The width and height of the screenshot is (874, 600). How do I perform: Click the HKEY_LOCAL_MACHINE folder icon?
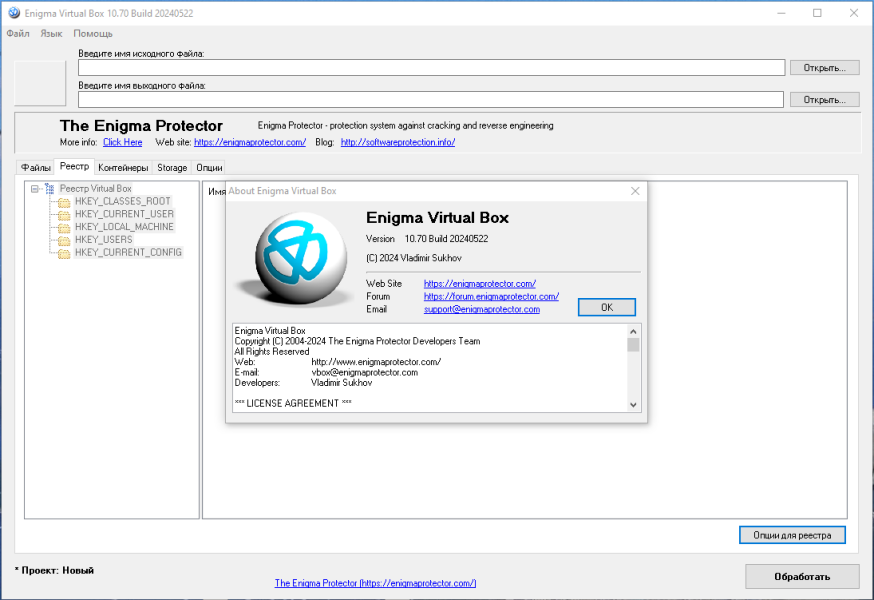[64, 228]
